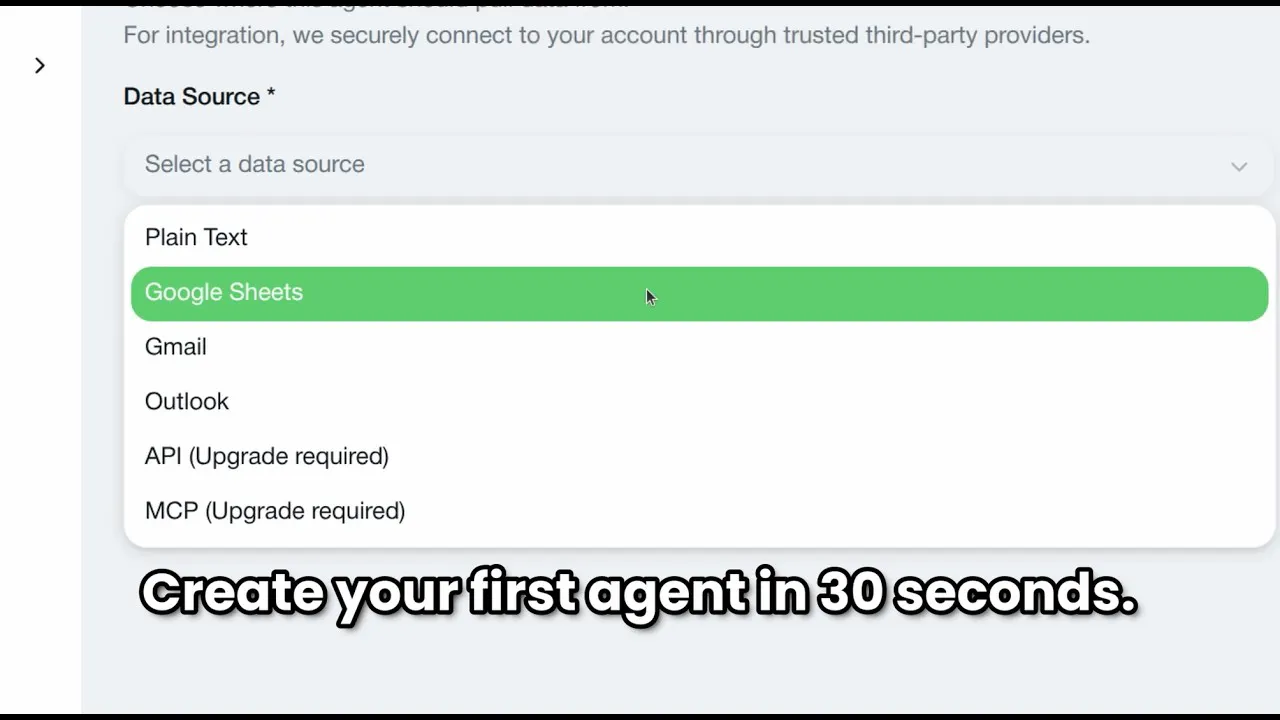Select the highlighted Google Sheets option
The image size is (1280, 720).
click(699, 293)
